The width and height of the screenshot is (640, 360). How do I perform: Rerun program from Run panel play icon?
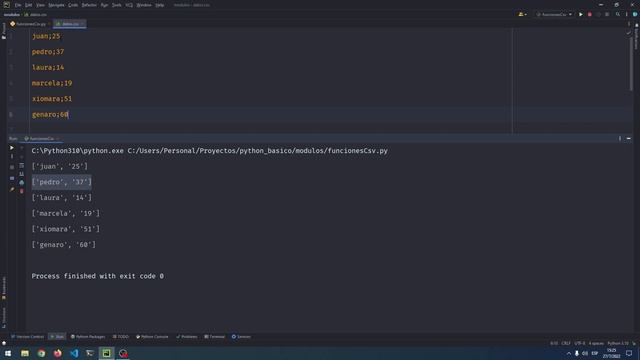(x=11, y=148)
